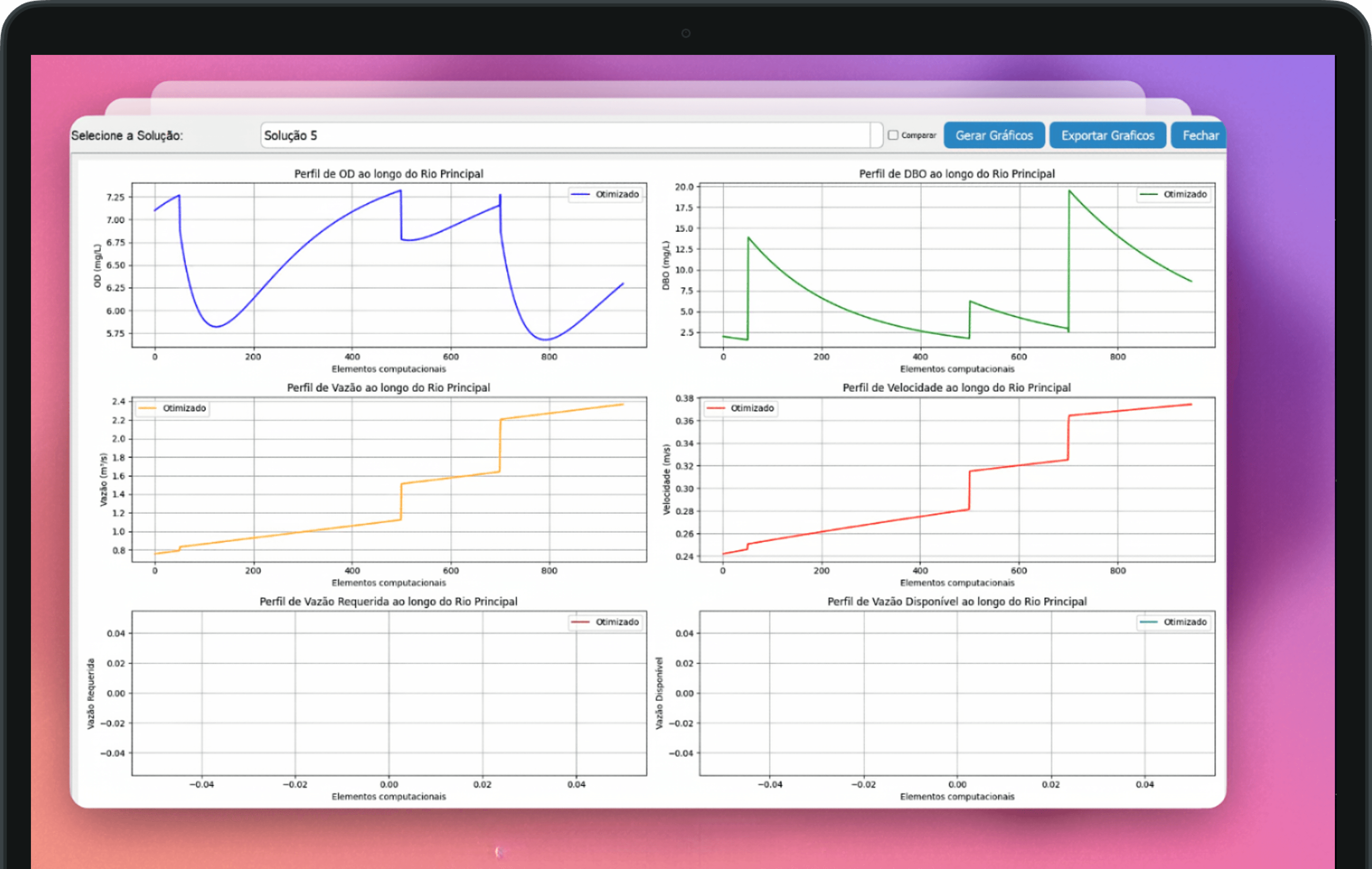Close the window with Fechar
Screen dimensions: 1372x869
coord(1200,136)
